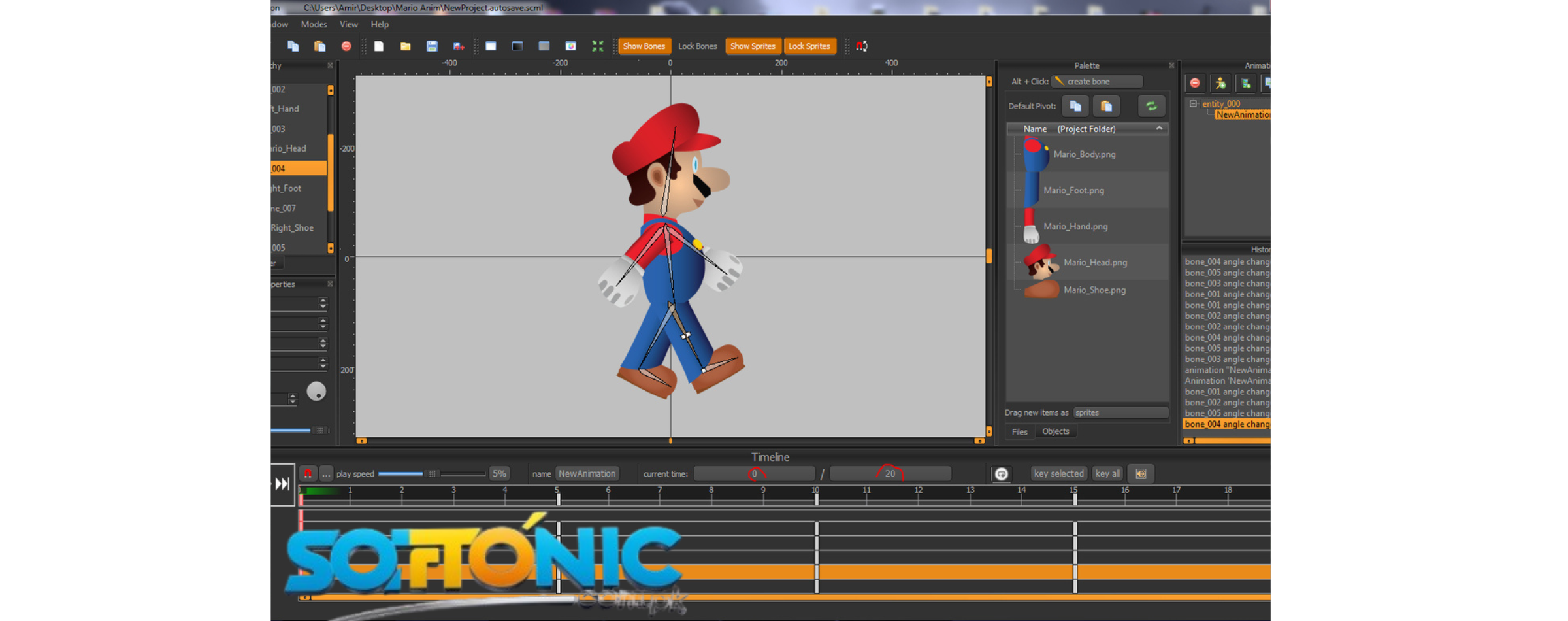Select the gray canvas background icon
1568x621 pixels.
pyautogui.click(x=544, y=46)
